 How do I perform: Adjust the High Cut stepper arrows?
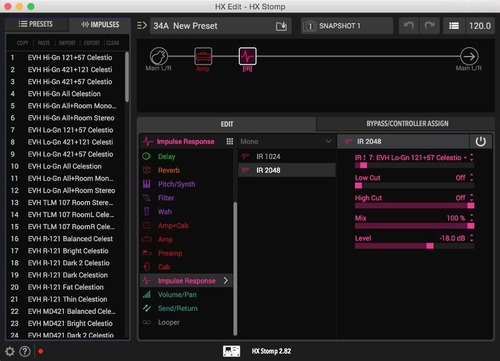[x=472, y=198]
